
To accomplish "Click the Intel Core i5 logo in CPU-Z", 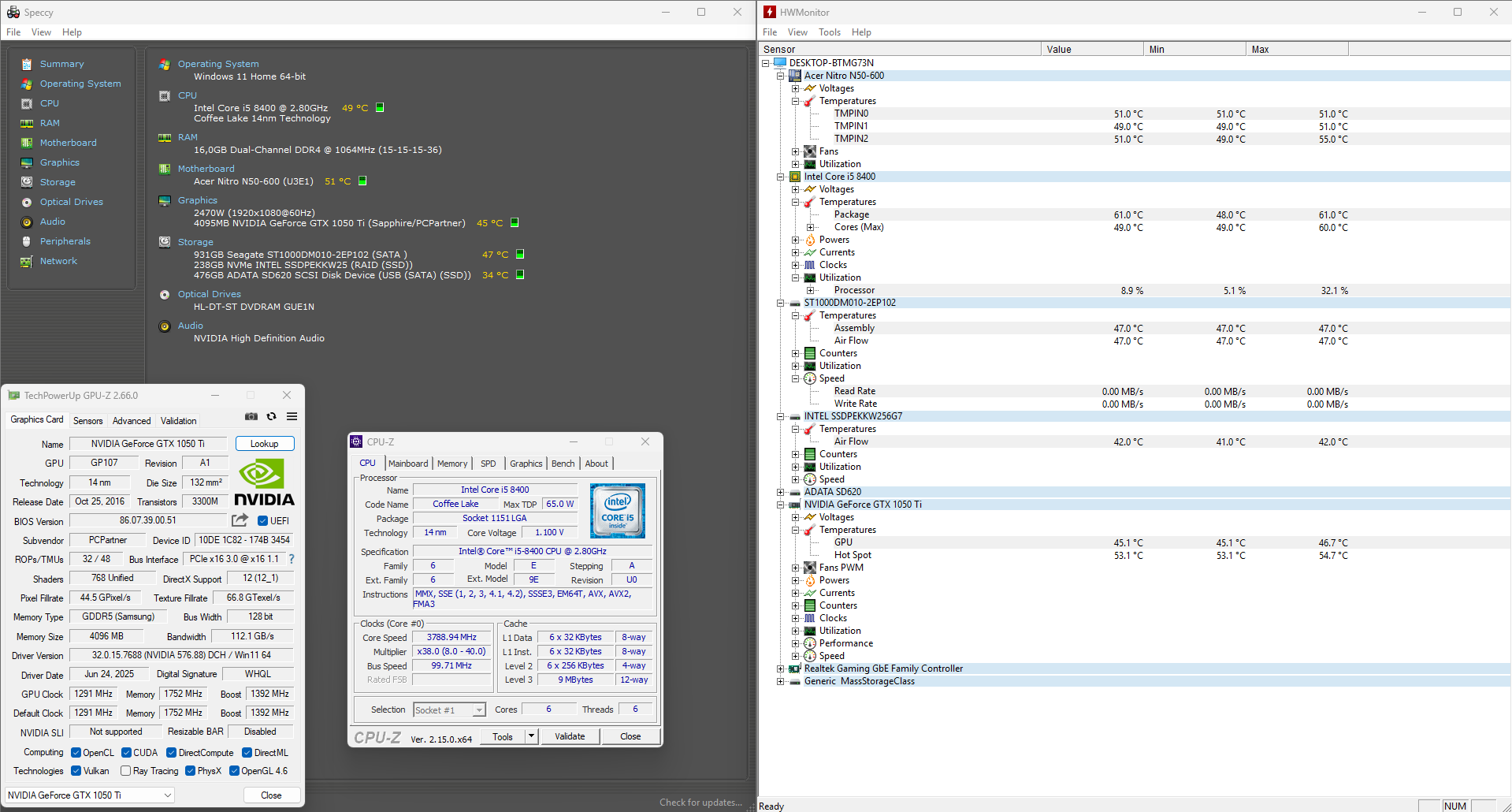I will point(618,511).
